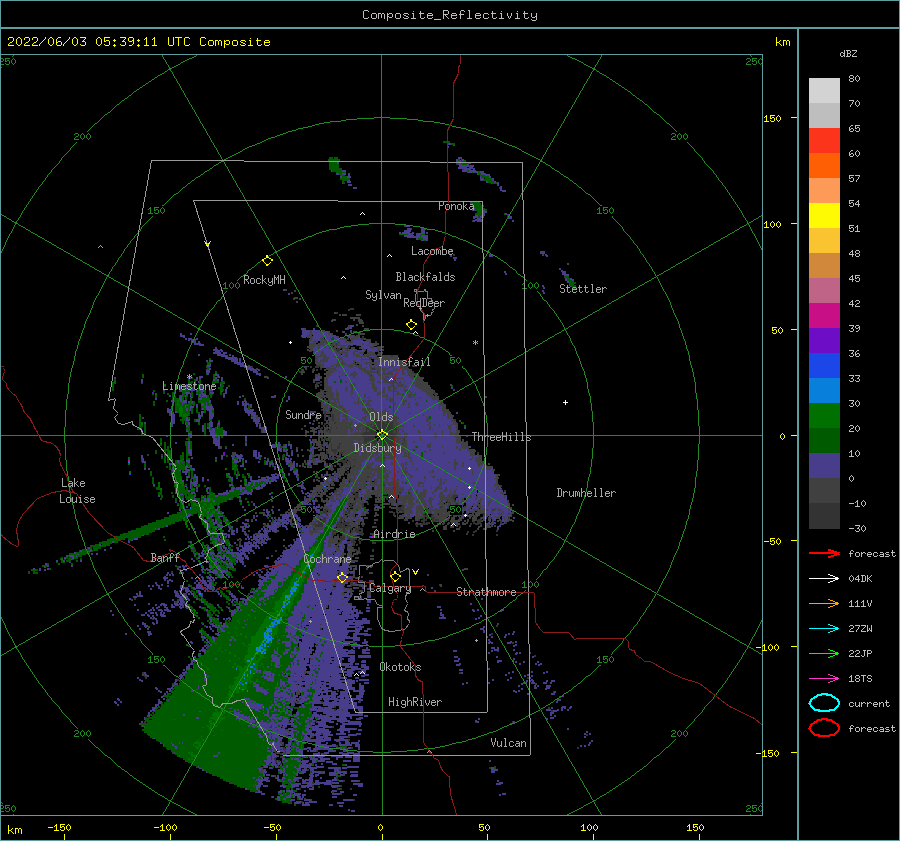900x841 pixels.
Task: Click the ThreeHills town label
Action: coord(501,437)
